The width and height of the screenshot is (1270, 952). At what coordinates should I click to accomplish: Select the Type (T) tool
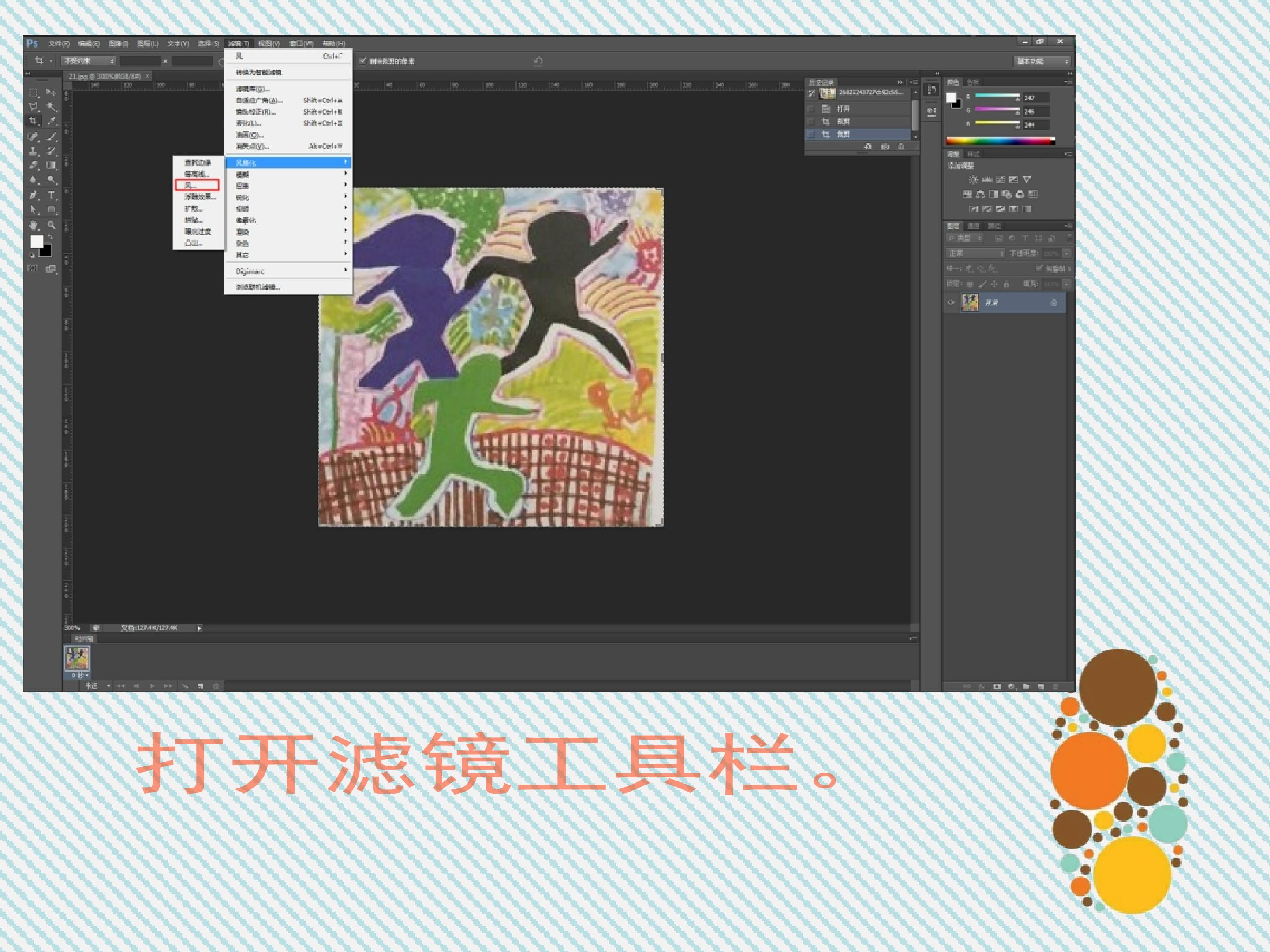click(51, 195)
